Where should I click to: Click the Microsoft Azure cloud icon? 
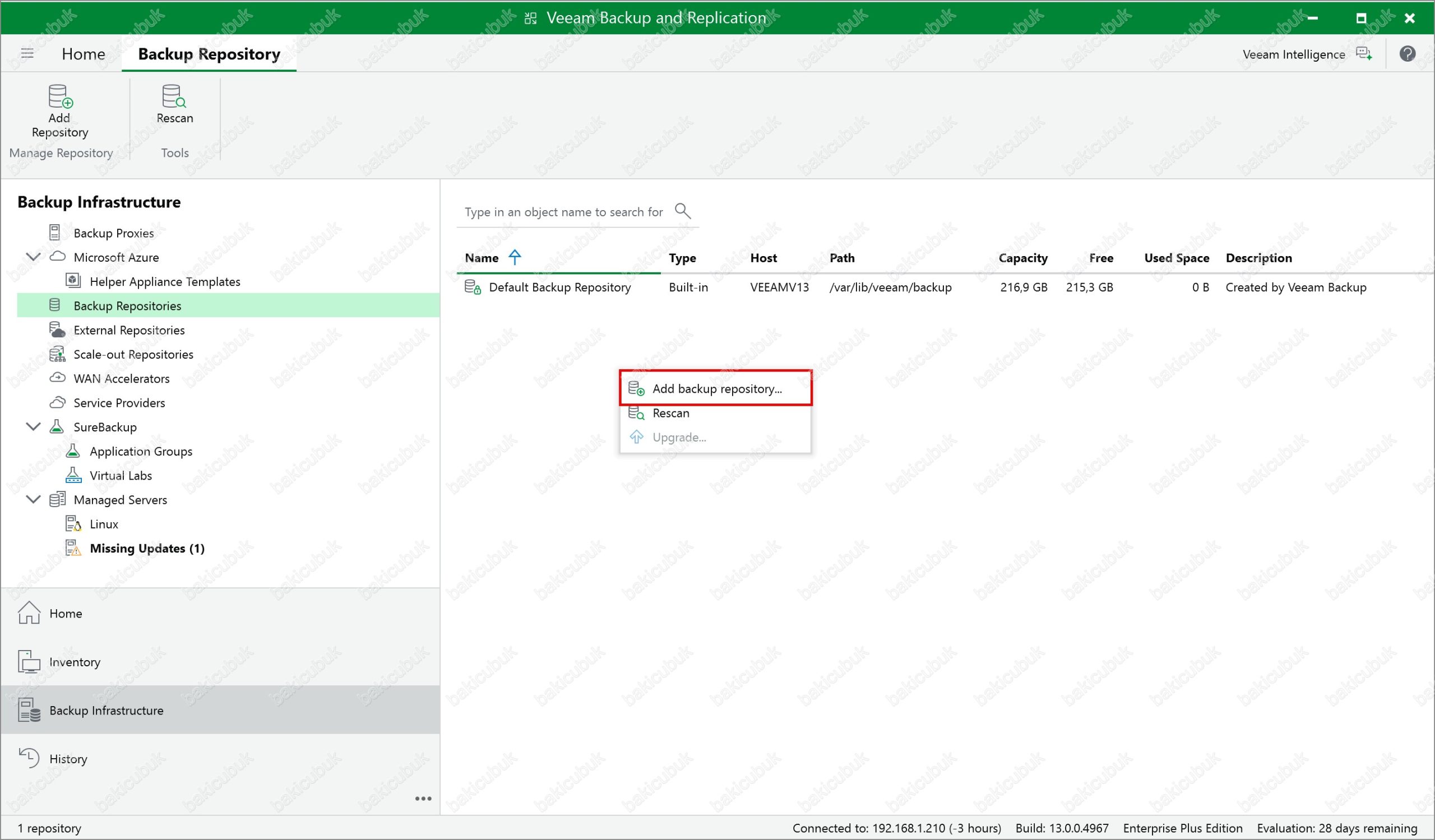click(x=58, y=257)
